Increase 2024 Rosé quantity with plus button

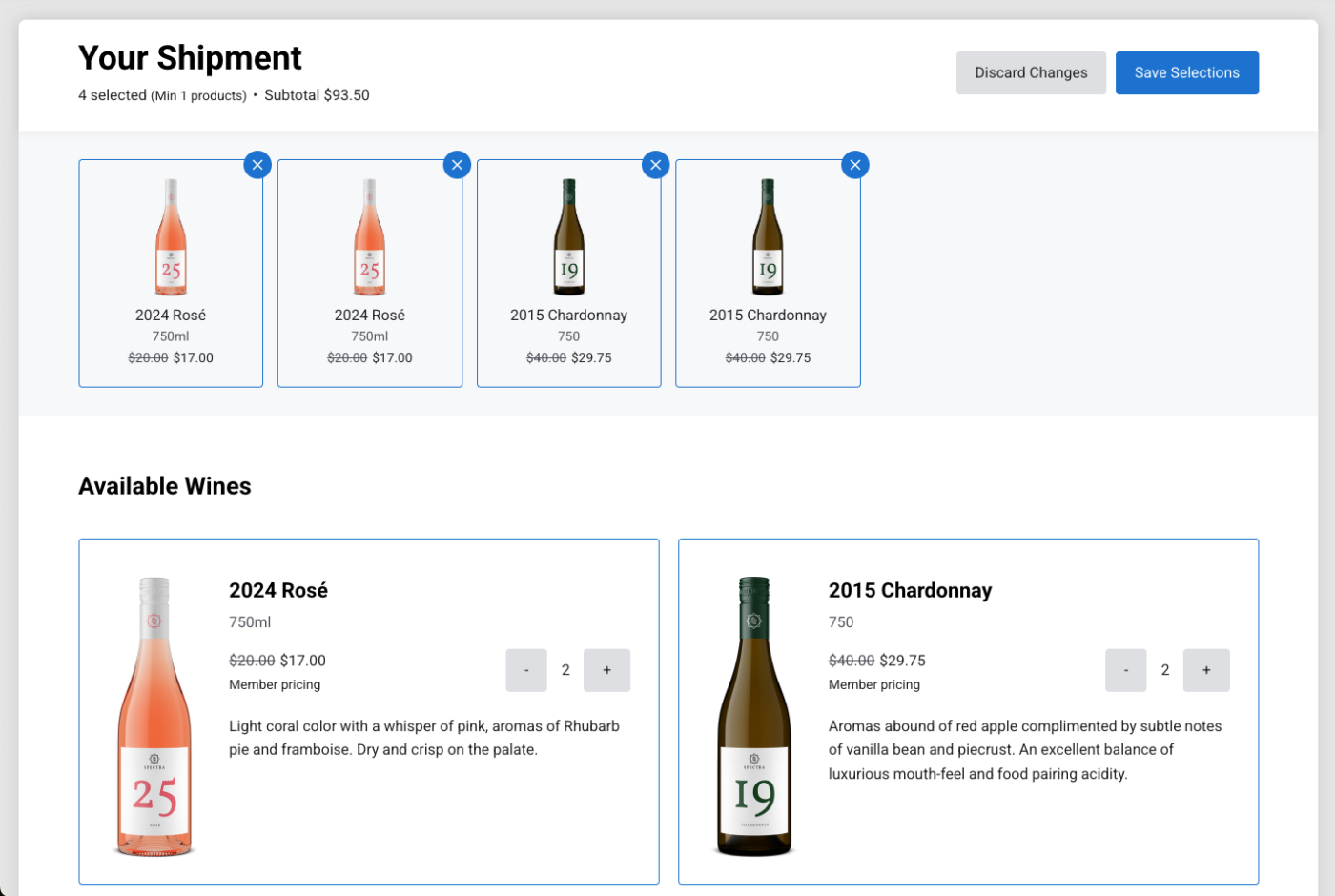point(606,670)
